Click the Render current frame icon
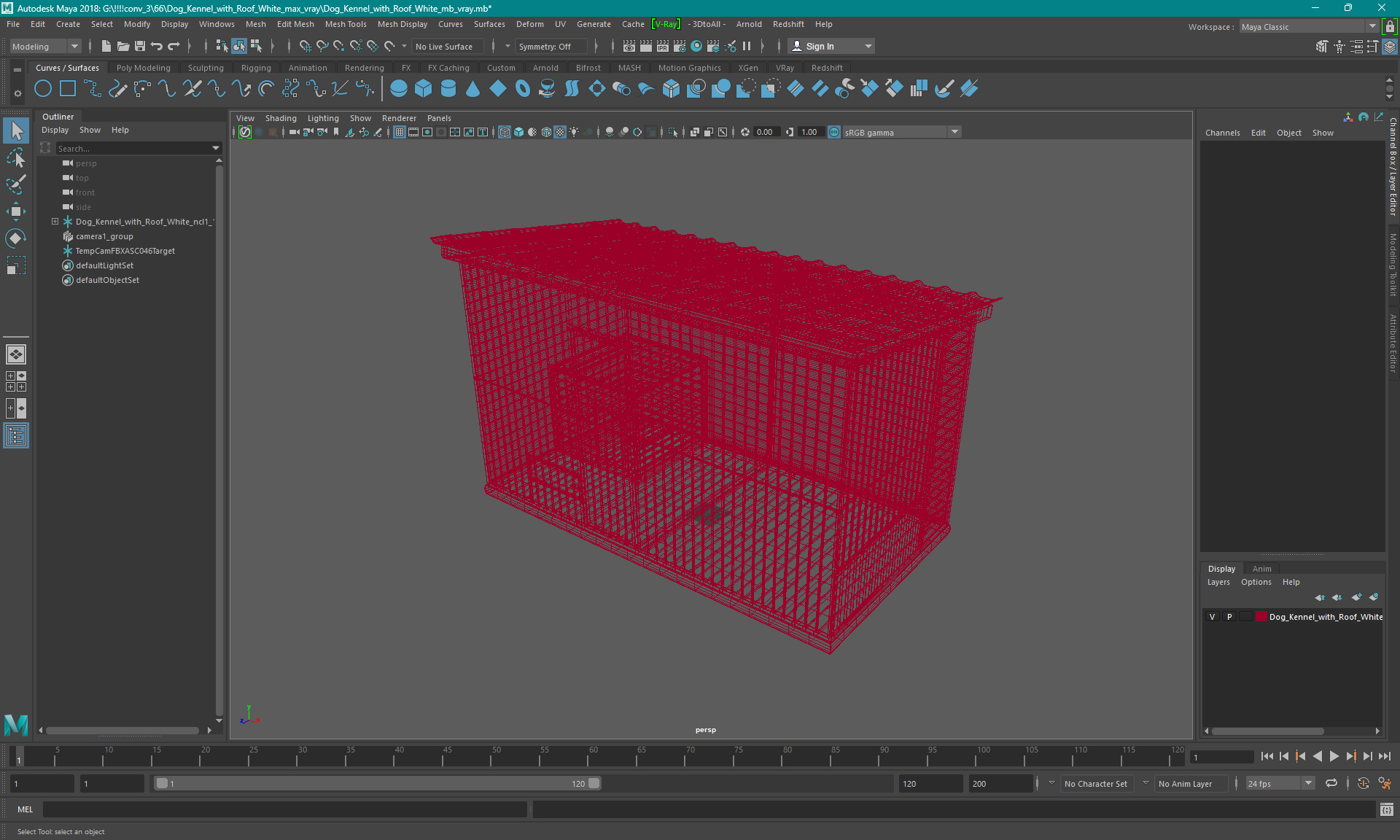The height and width of the screenshot is (840, 1400). 646,46
